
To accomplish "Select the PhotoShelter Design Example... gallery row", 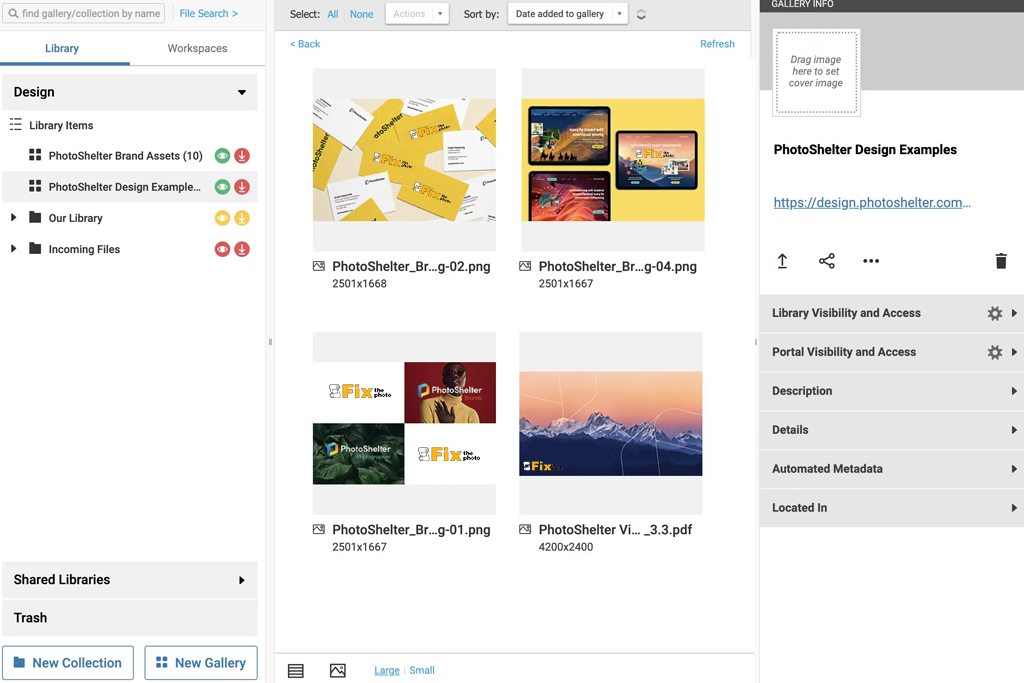I will 130,187.
